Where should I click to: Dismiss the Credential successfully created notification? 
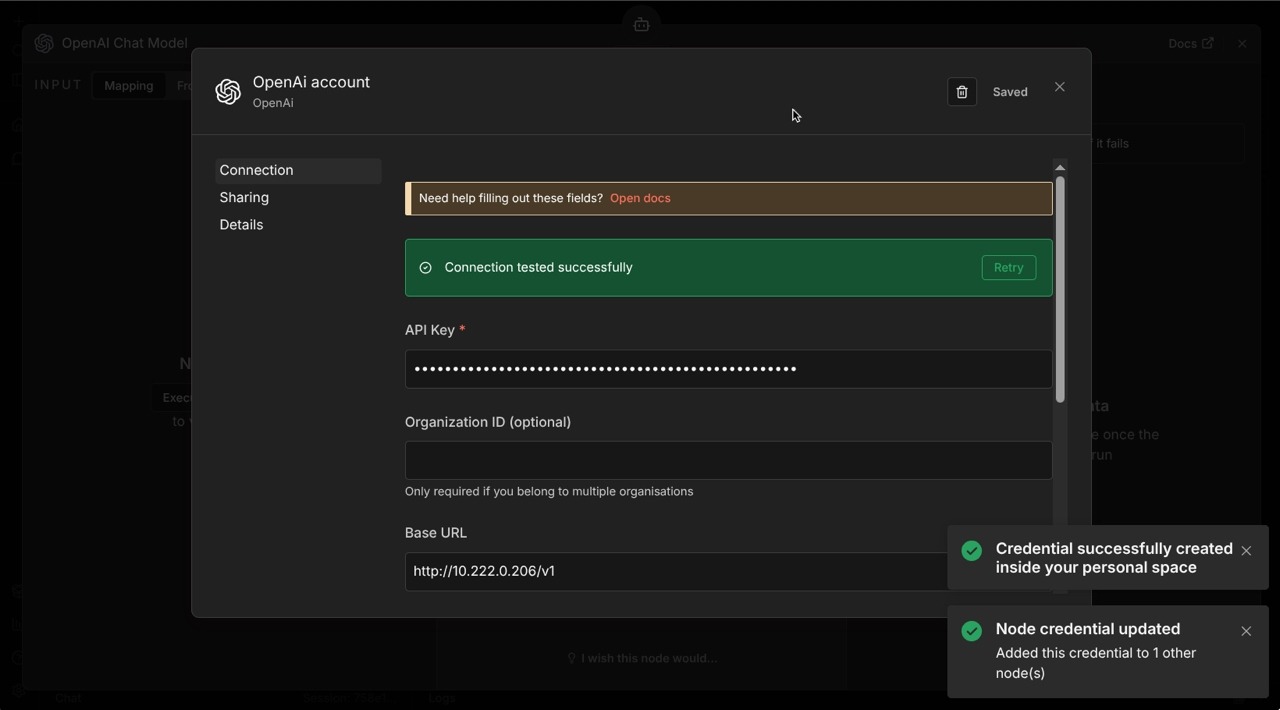(x=1246, y=551)
